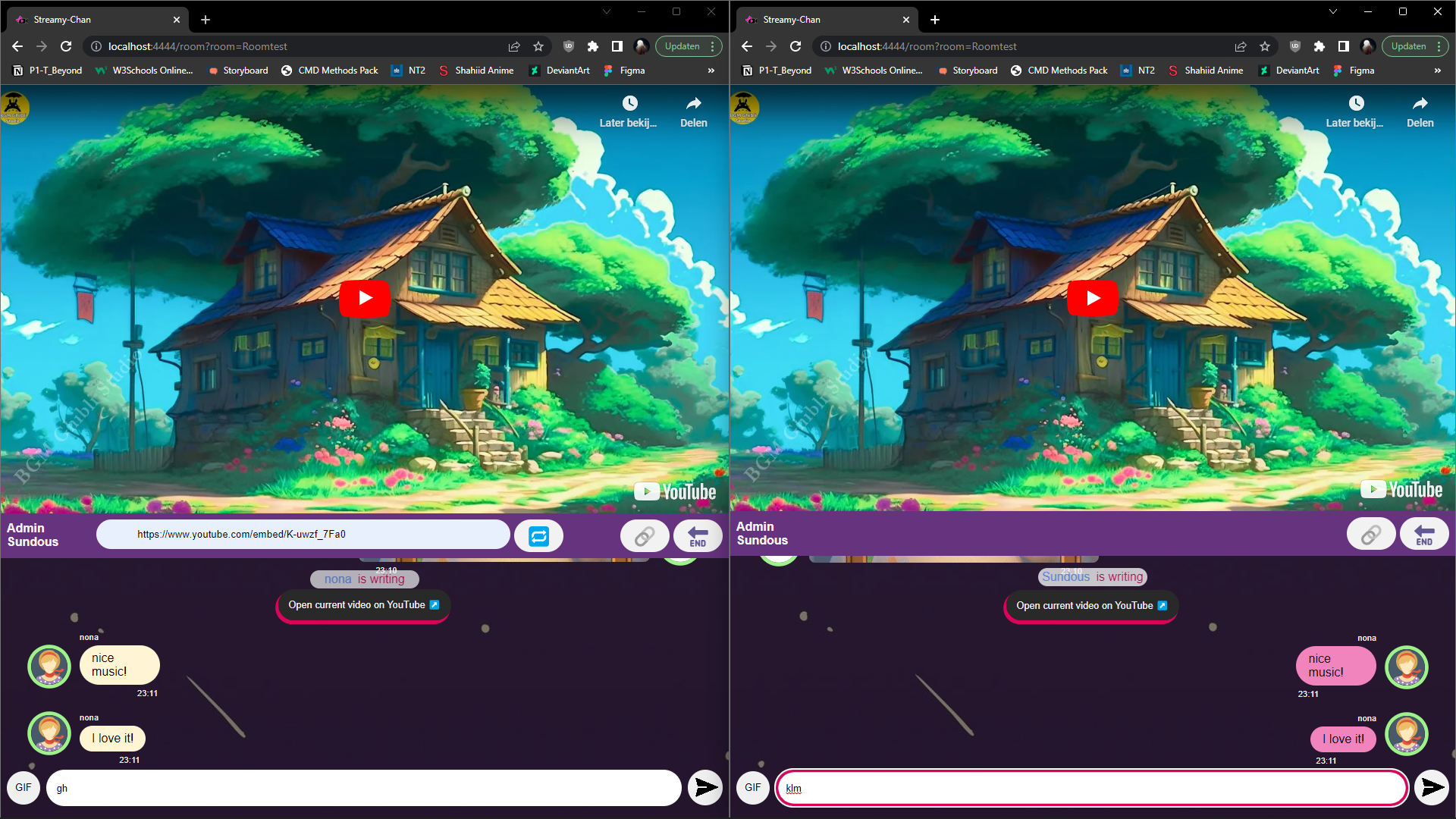This screenshot has width=1456, height=819.
Task: End the room with END button, left window
Action: 698,536
